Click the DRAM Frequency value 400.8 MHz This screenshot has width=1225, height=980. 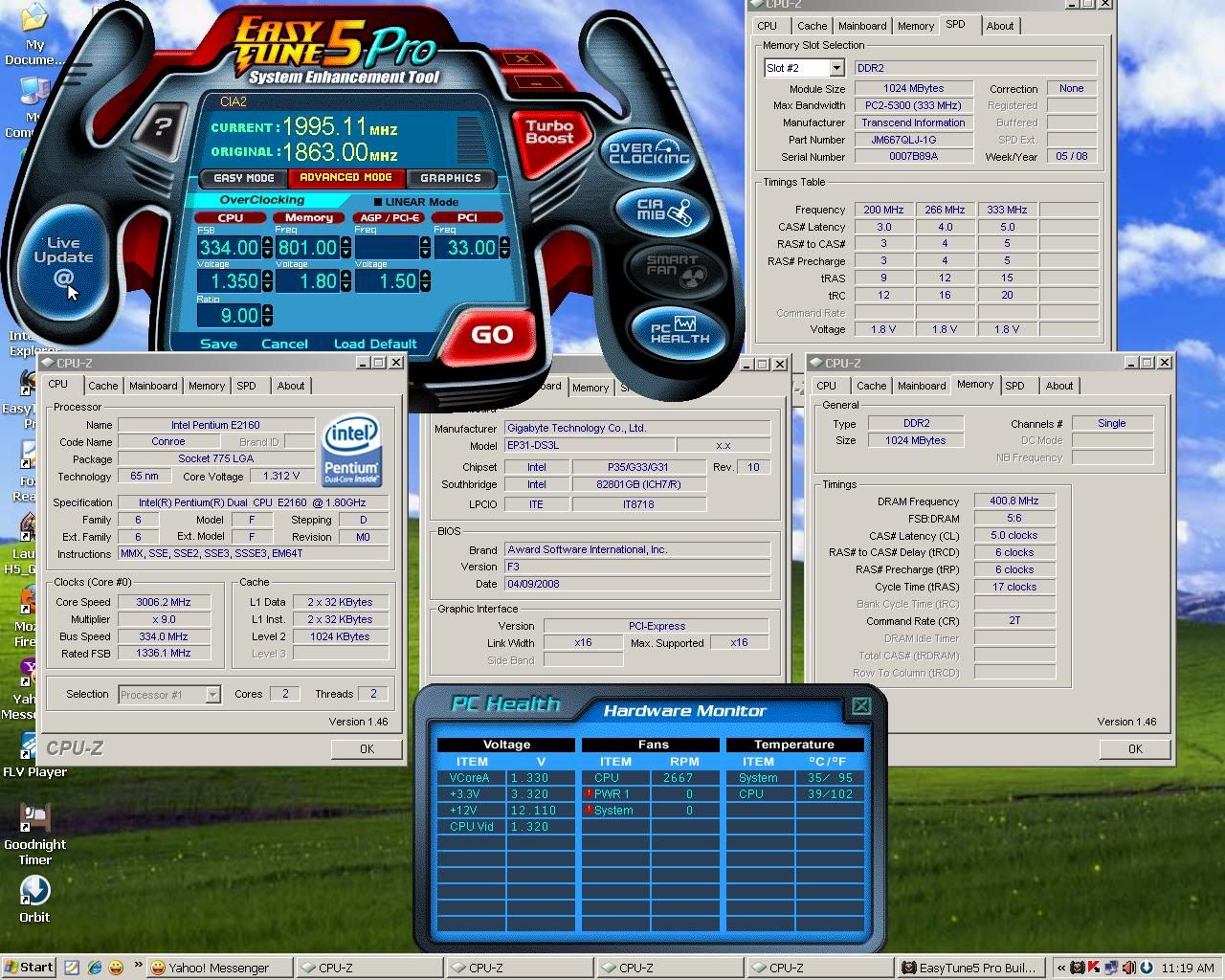pyautogui.click(x=1014, y=501)
